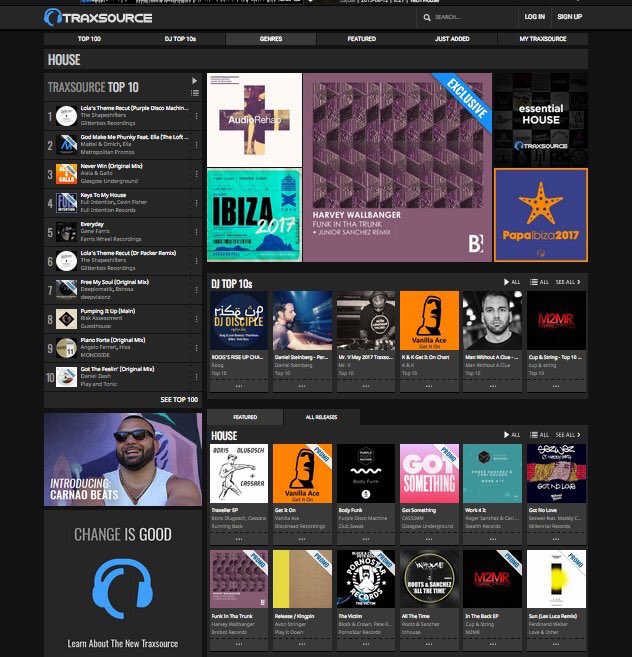Switch to All Releases tab
This screenshot has height=657, width=632.
(x=321, y=417)
